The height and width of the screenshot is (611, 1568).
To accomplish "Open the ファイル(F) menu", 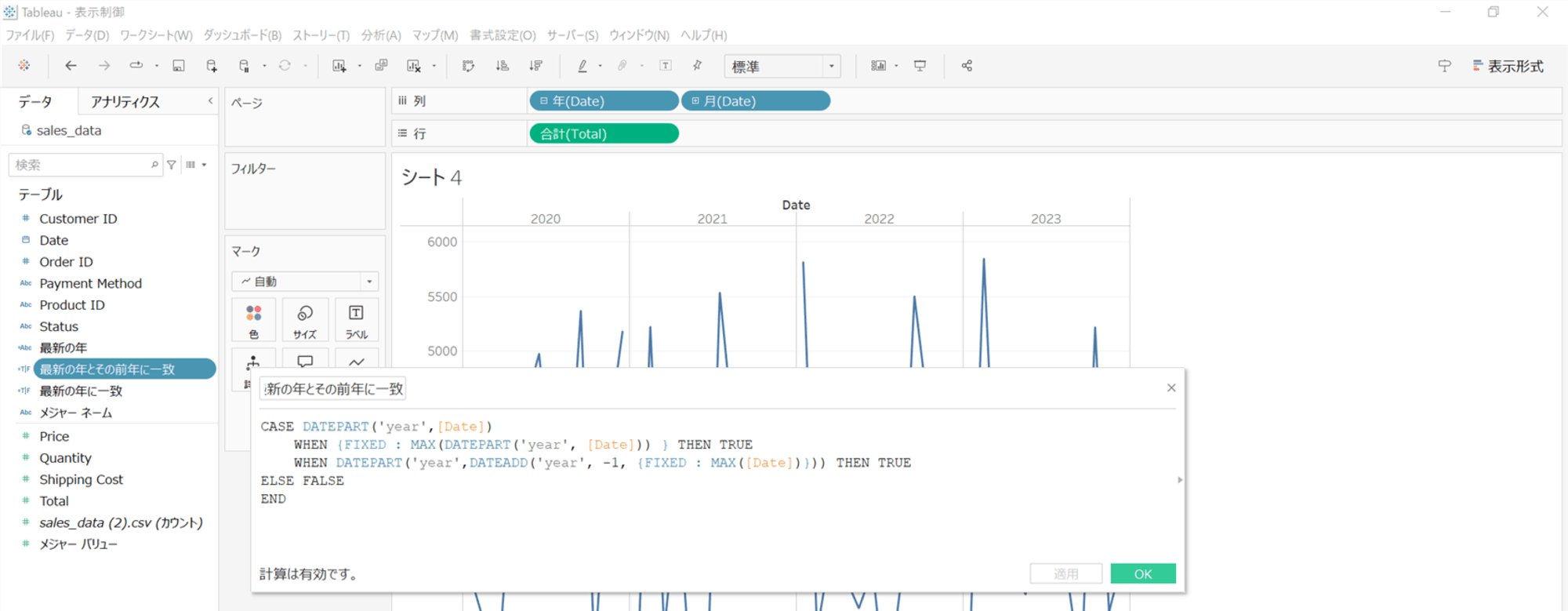I will pos(30,35).
